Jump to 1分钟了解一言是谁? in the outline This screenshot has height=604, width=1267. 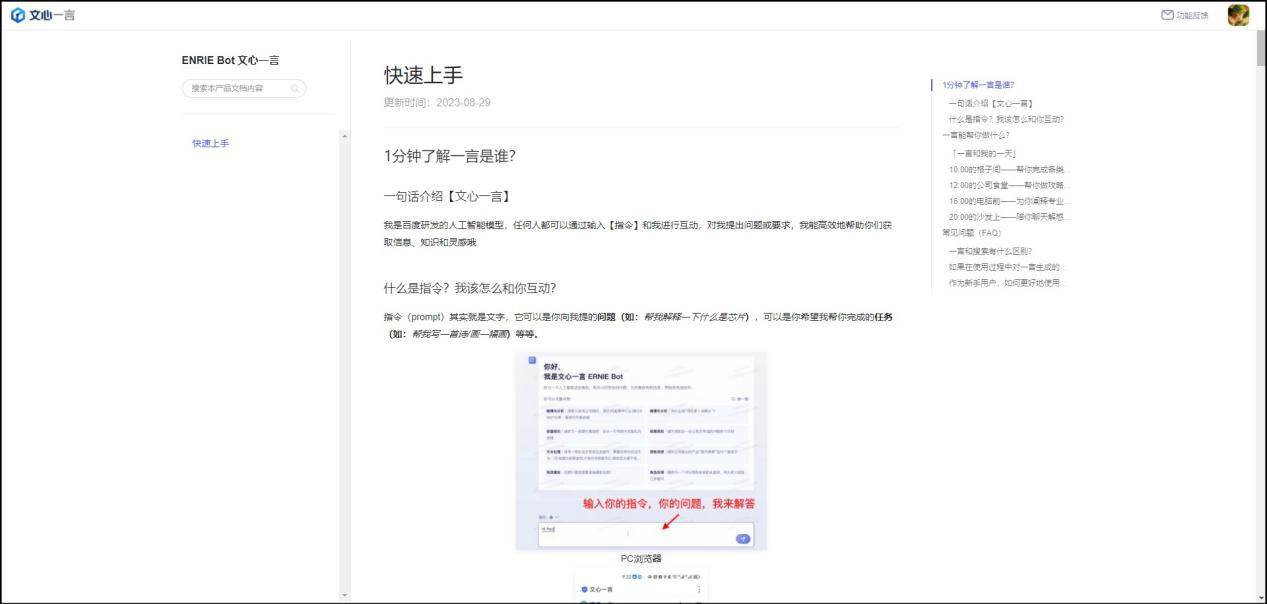pos(978,85)
